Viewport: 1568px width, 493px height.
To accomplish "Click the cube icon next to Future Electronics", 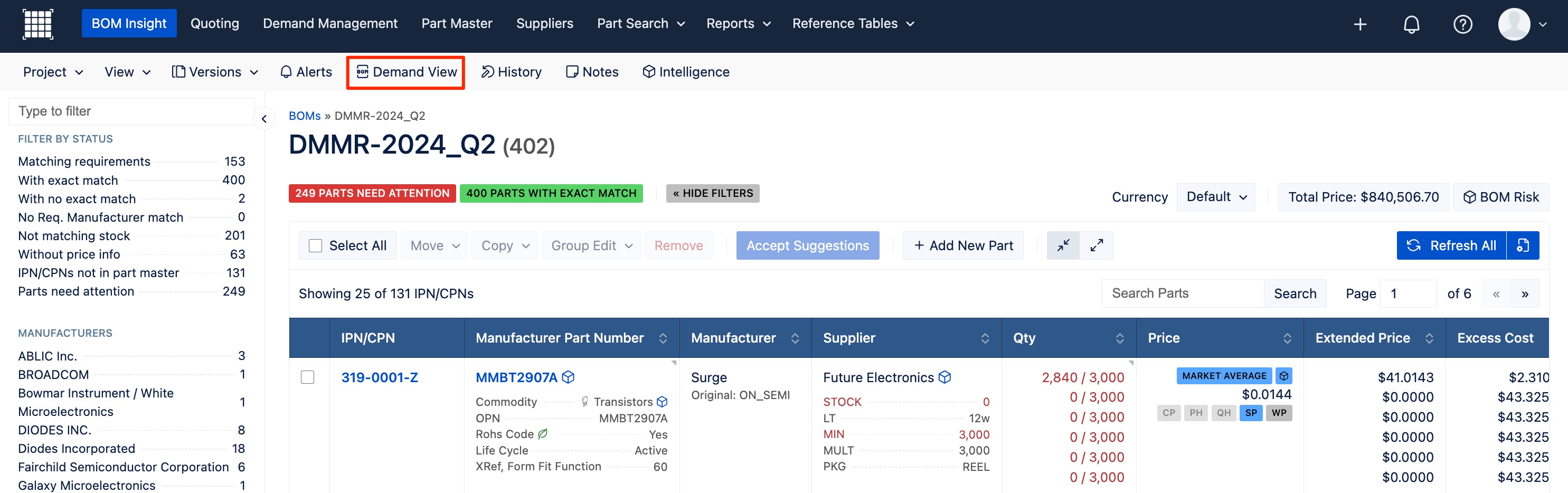I will pos(944,377).
